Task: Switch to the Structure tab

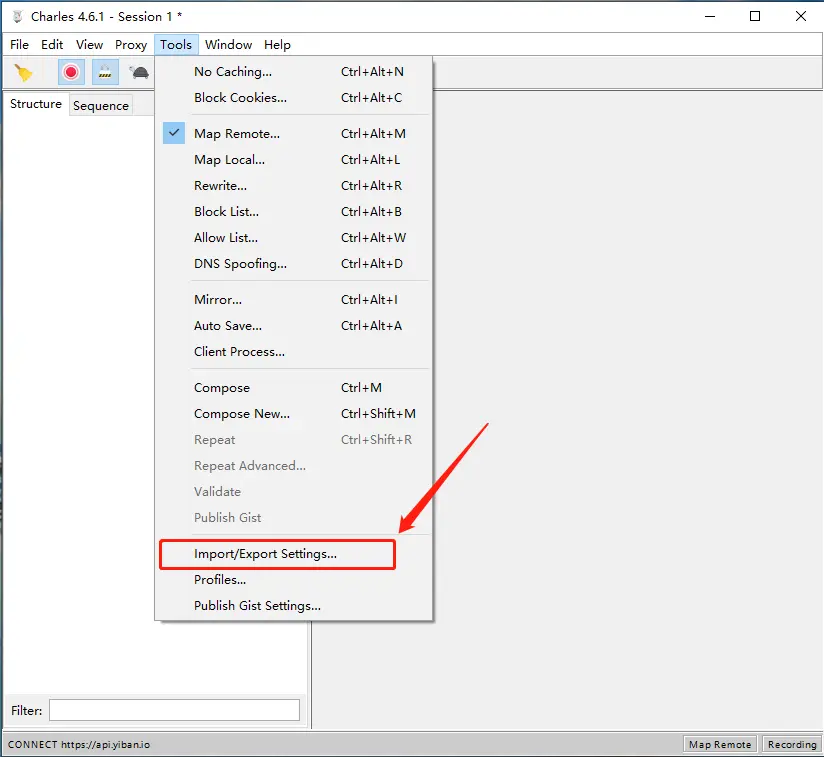Action: pyautogui.click(x=36, y=104)
